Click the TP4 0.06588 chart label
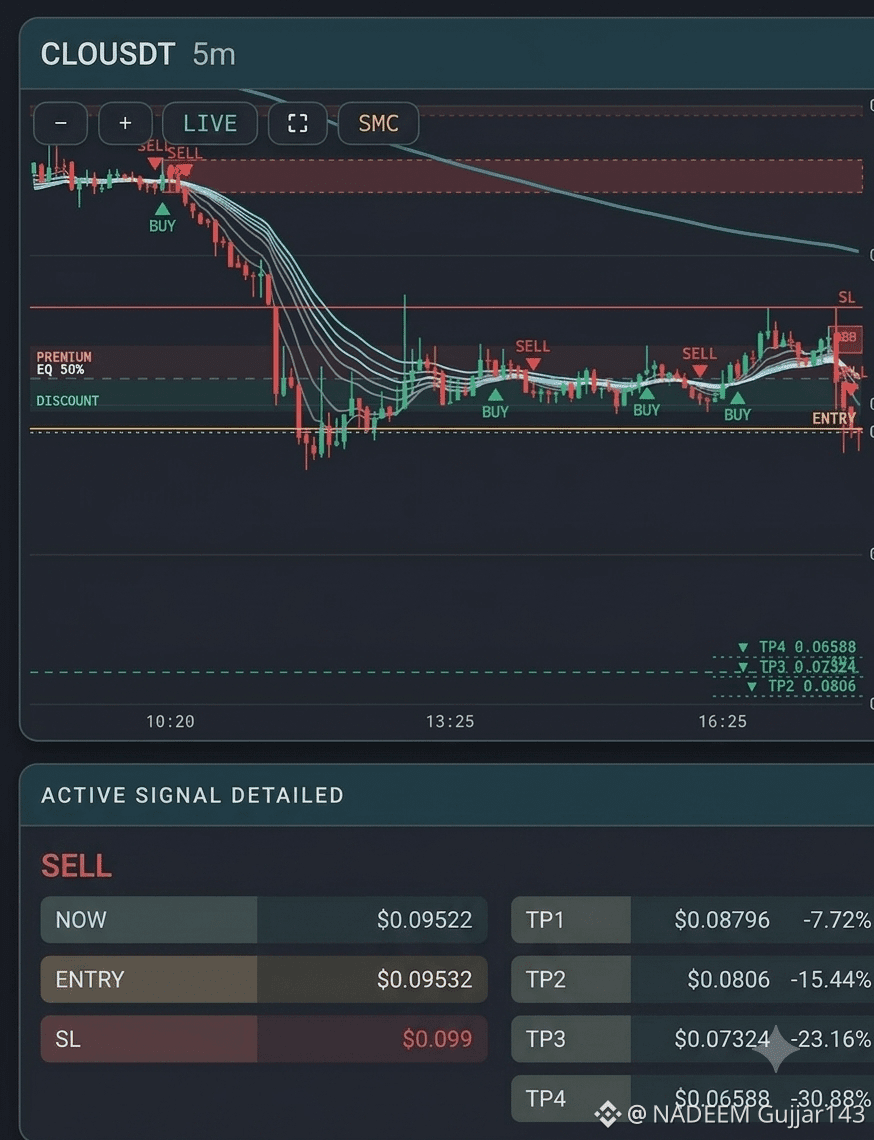The width and height of the screenshot is (874, 1140). tap(807, 646)
